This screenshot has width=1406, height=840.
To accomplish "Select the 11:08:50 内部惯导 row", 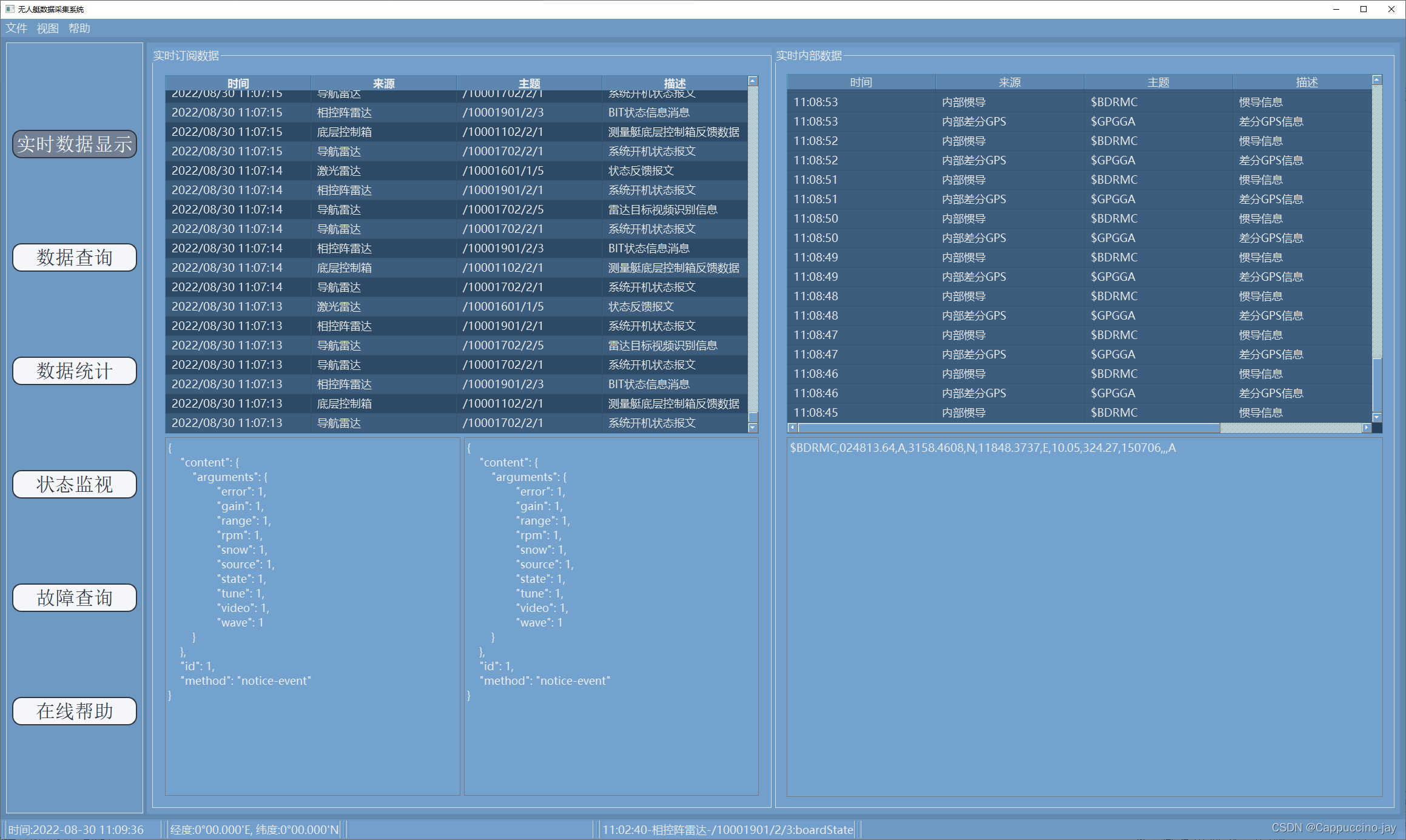I will [x=1080, y=219].
